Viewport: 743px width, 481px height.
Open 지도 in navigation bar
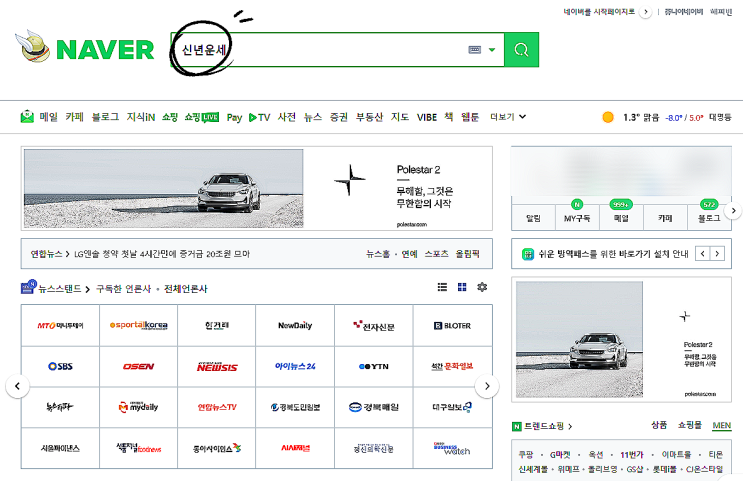(x=399, y=117)
